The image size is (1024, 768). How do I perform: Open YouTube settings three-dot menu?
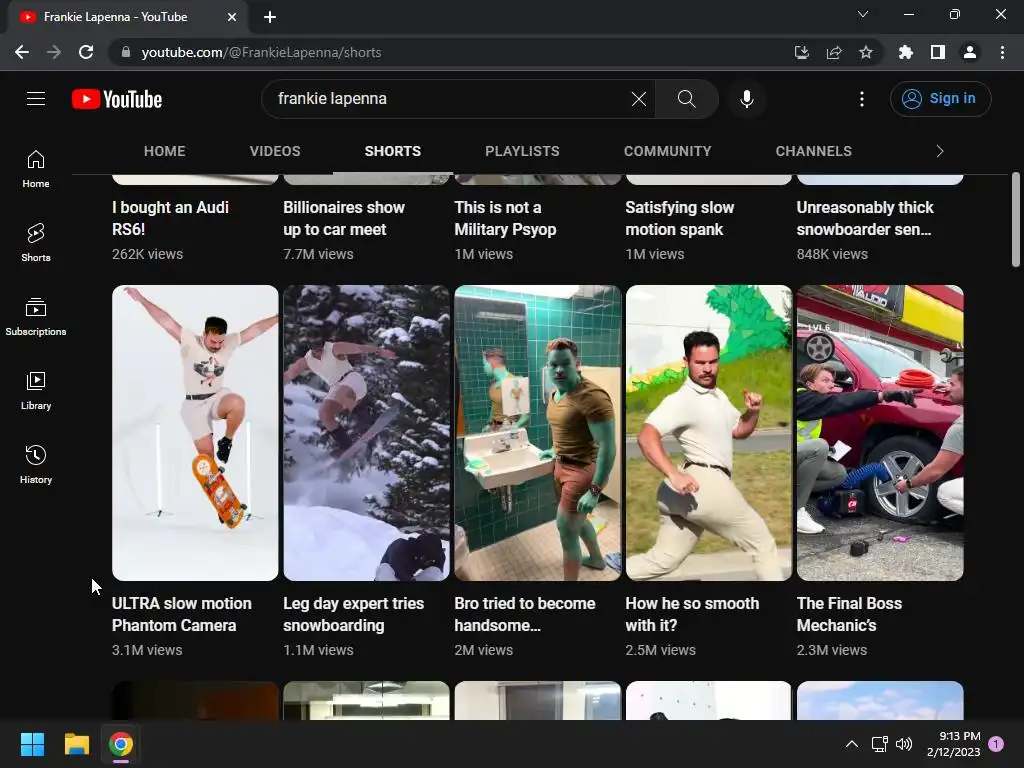pos(862,99)
